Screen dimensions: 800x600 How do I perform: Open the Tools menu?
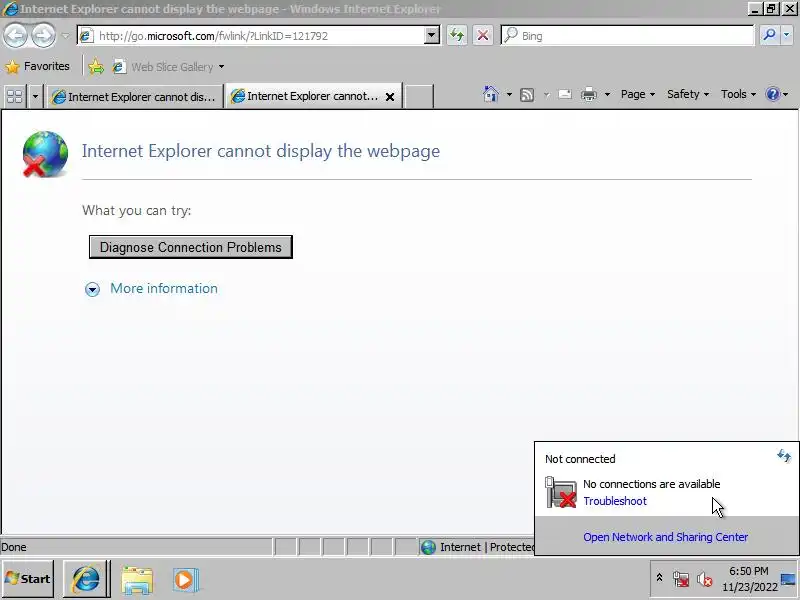tap(738, 94)
